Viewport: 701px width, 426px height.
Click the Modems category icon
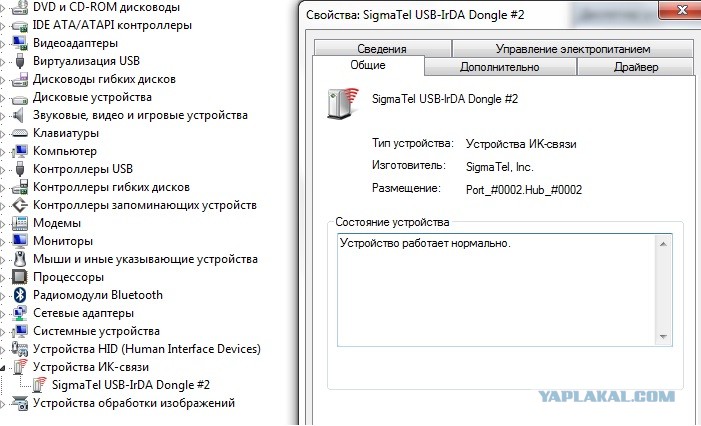[x=20, y=223]
